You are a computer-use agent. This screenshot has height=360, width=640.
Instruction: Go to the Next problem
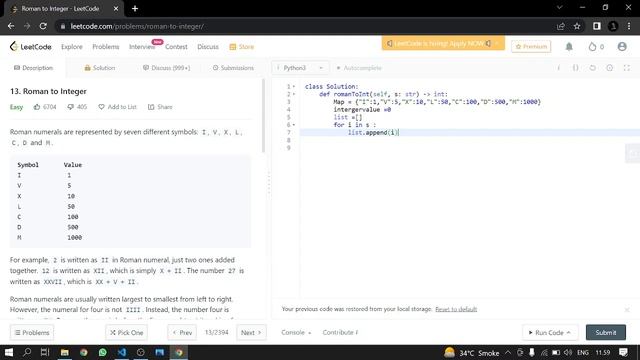click(x=251, y=333)
